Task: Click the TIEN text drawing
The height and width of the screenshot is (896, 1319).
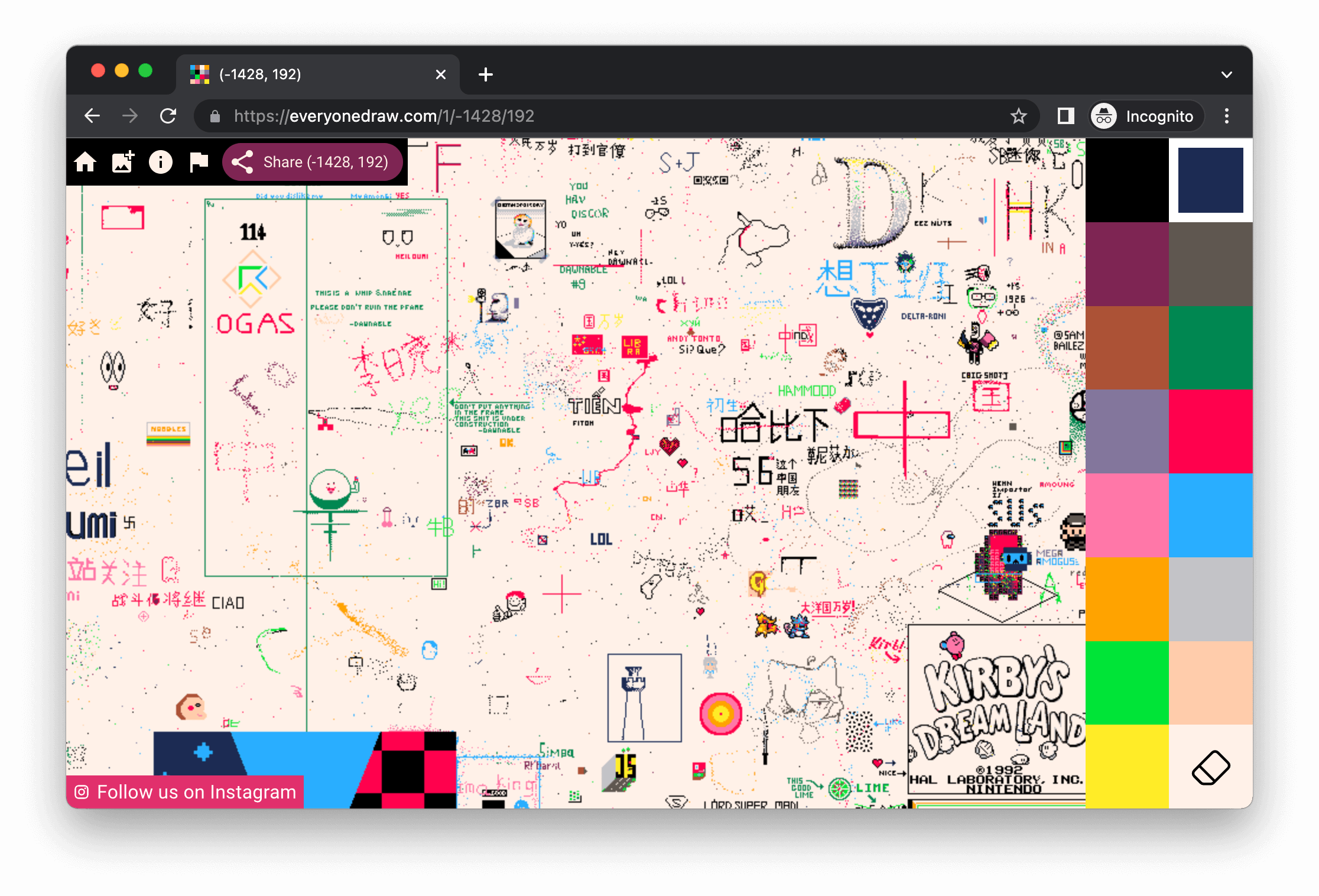Action: [594, 405]
